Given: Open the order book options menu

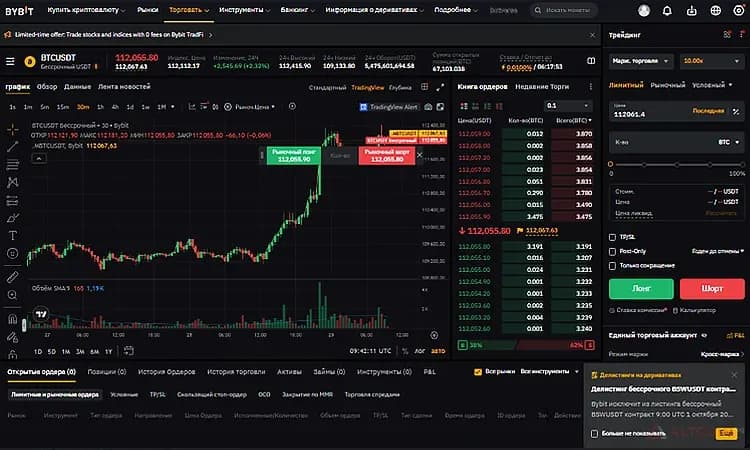Looking at the screenshot, I should [591, 87].
